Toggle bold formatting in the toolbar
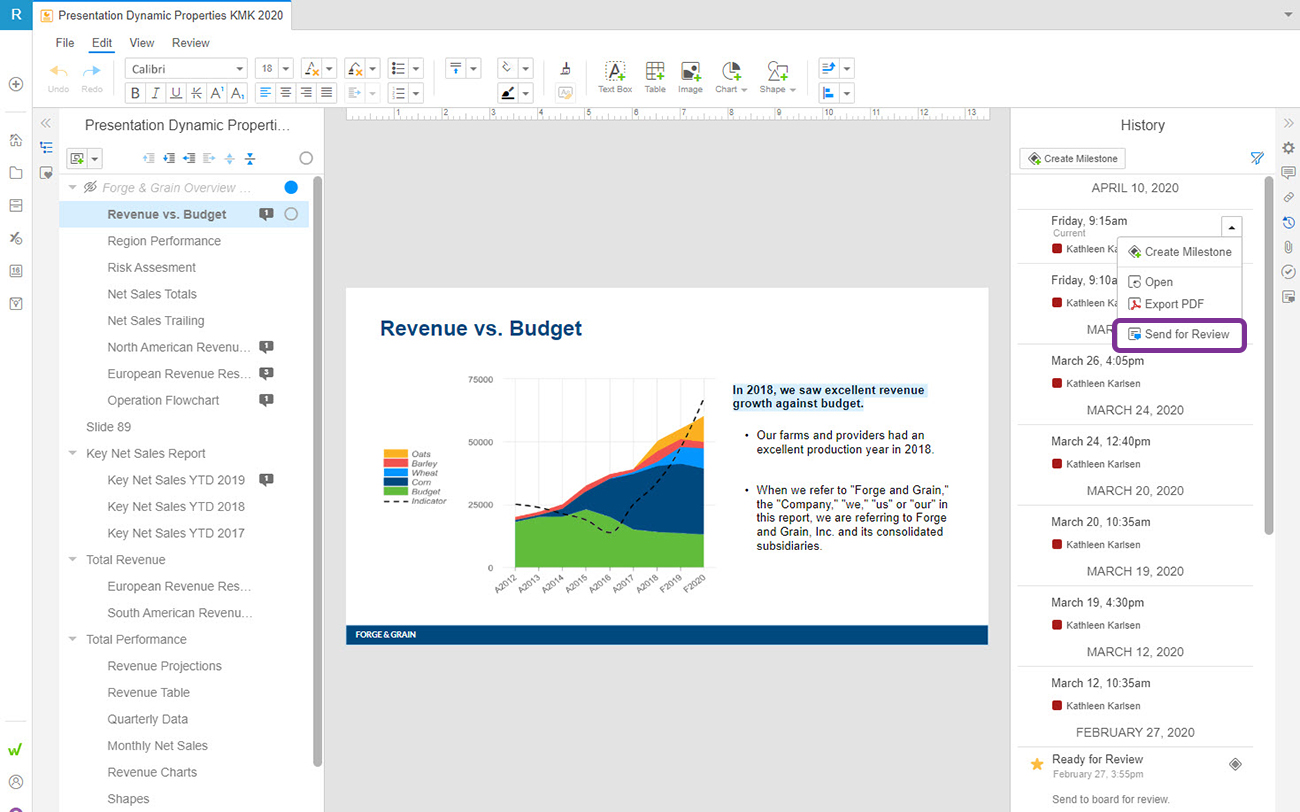The height and width of the screenshot is (812, 1300). point(135,92)
